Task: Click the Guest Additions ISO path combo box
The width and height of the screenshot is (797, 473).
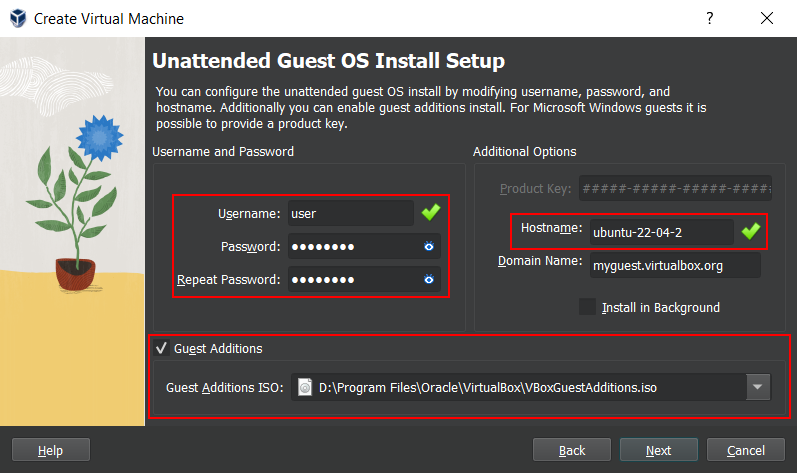Action: click(520, 387)
